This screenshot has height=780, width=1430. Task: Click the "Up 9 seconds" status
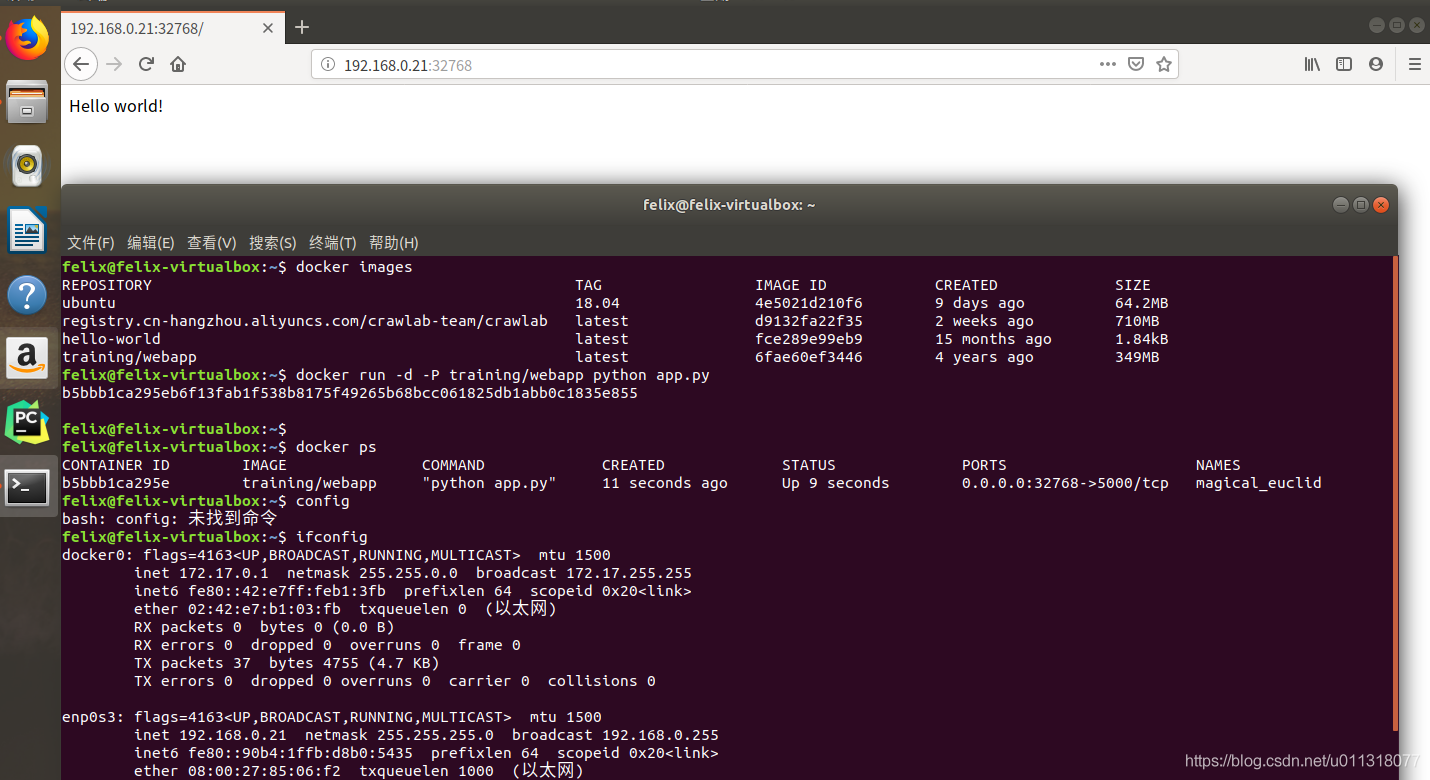click(836, 483)
